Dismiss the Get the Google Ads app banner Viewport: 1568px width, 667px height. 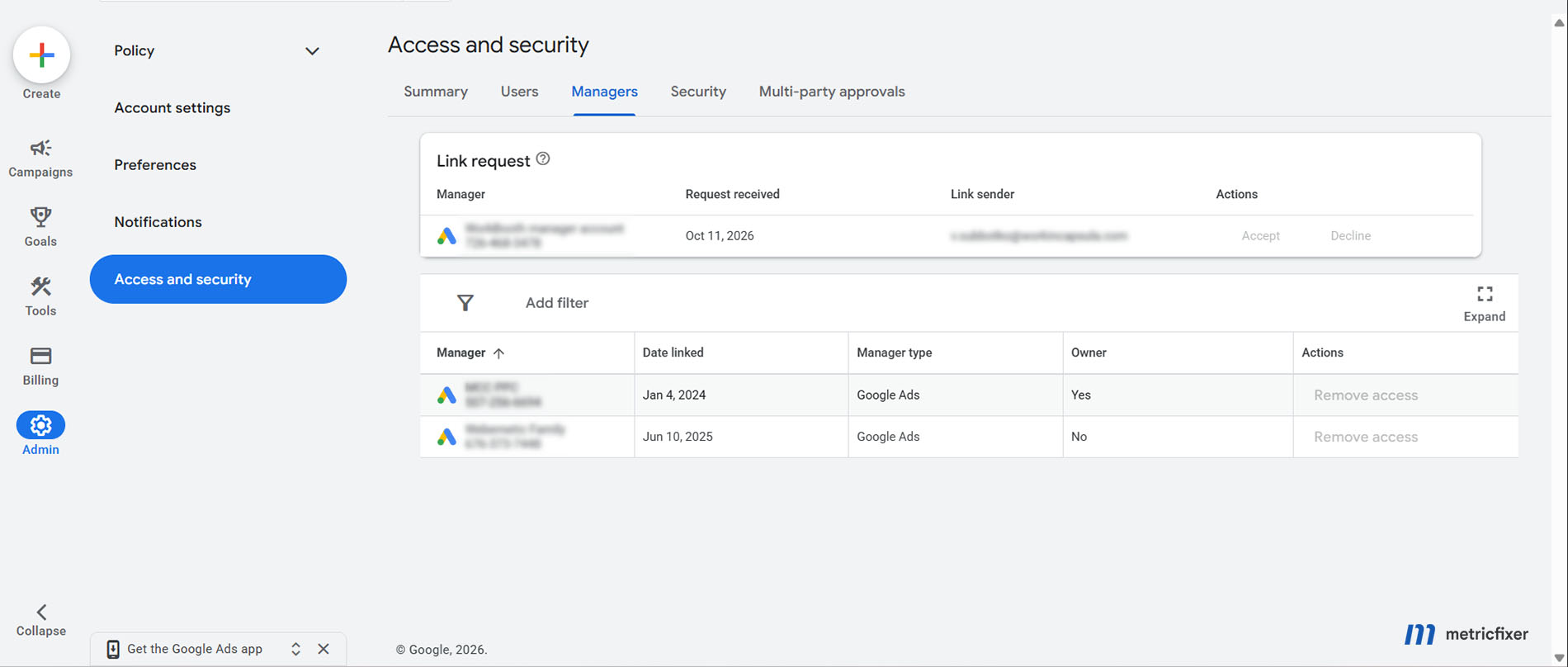pos(324,649)
